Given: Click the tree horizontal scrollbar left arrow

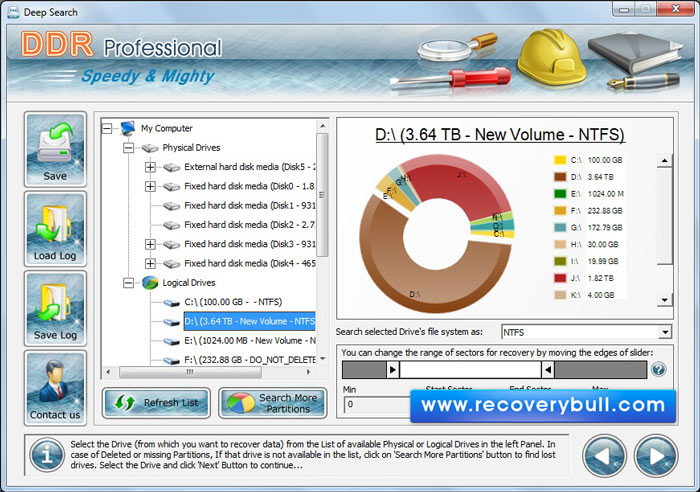Looking at the screenshot, I should click(108, 371).
